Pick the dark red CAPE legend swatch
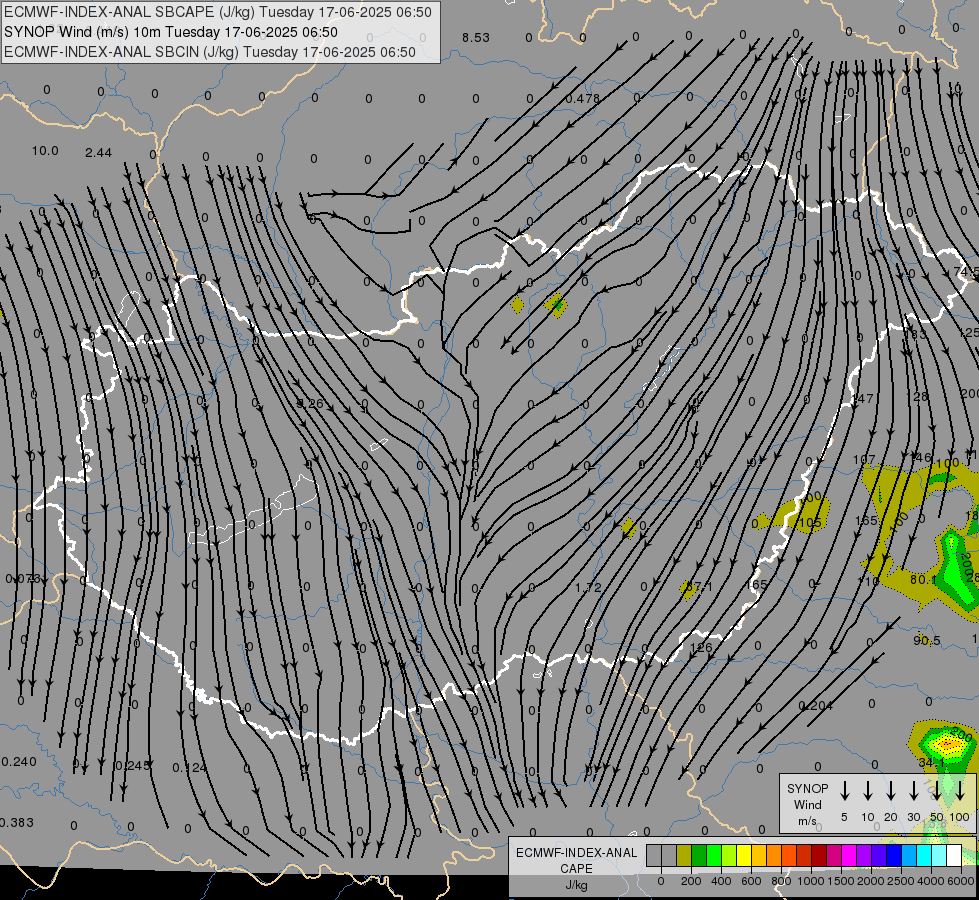Image resolution: width=979 pixels, height=900 pixels. [x=819, y=855]
